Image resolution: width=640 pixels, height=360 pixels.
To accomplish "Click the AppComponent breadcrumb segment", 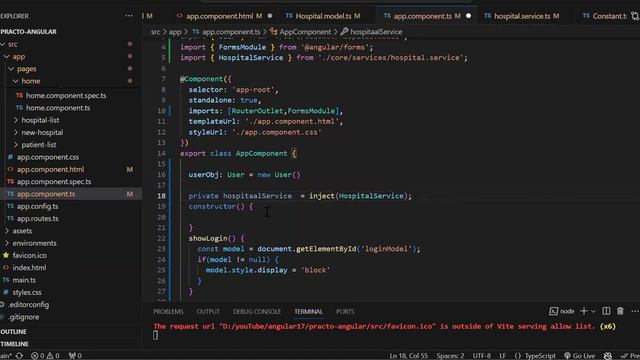I will tap(305, 31).
